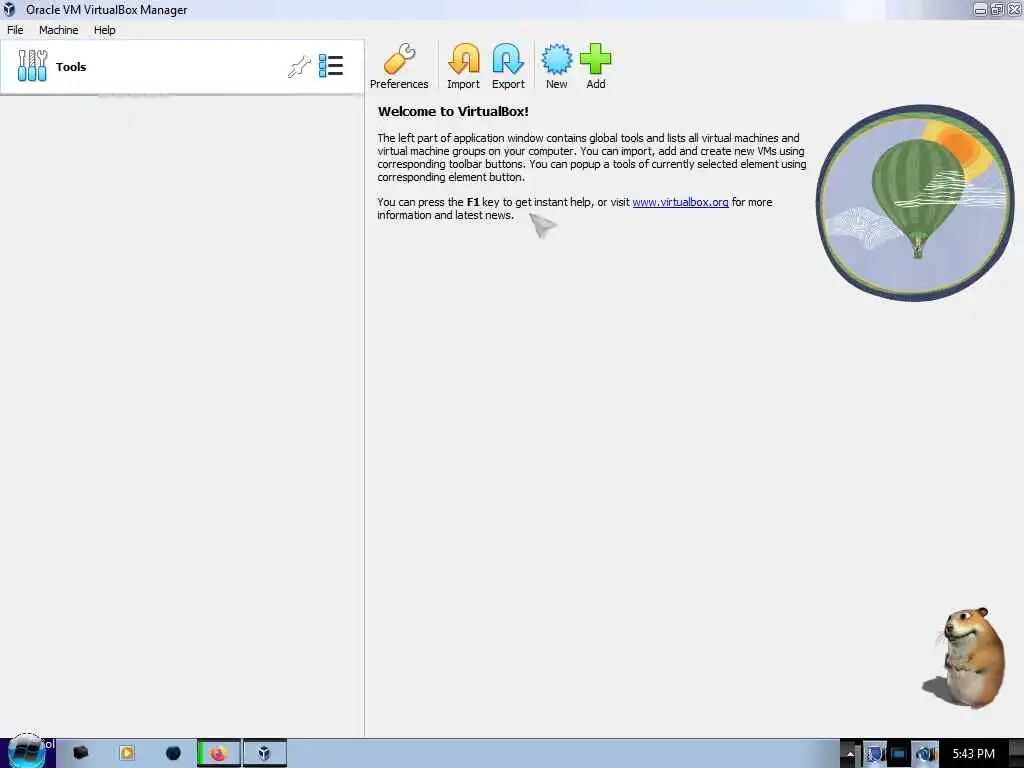
Task: Open the Firefox taskbar button
Action: (219, 754)
